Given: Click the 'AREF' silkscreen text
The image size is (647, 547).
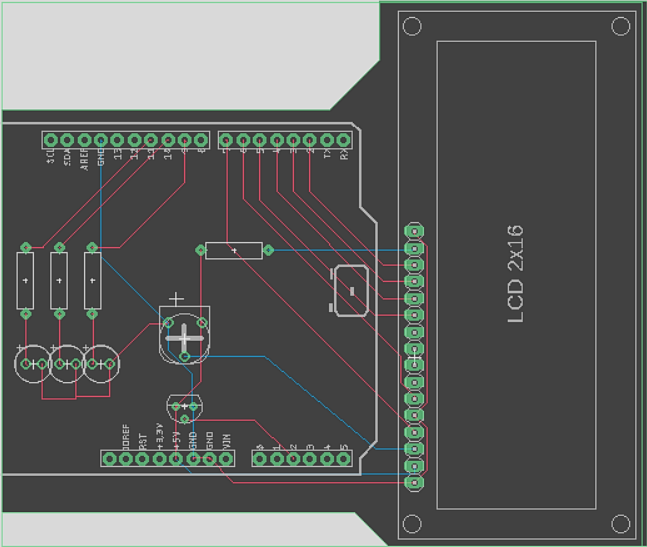Looking at the screenshot, I should click(84, 160).
